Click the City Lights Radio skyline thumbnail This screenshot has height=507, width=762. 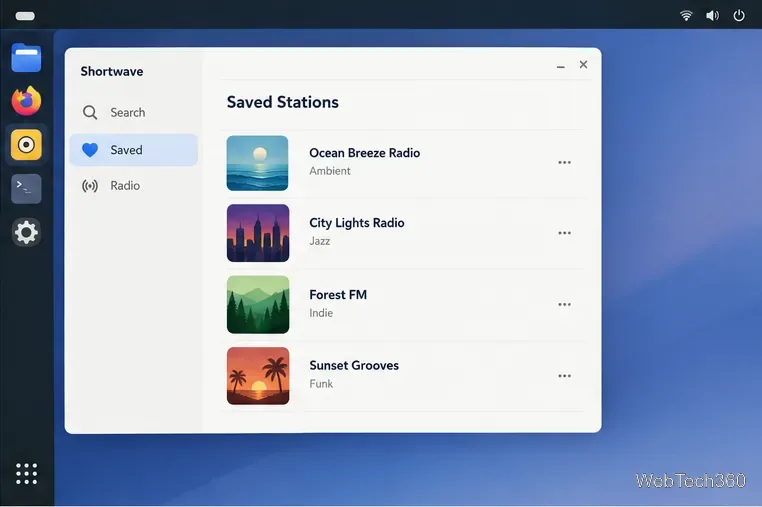(x=258, y=233)
